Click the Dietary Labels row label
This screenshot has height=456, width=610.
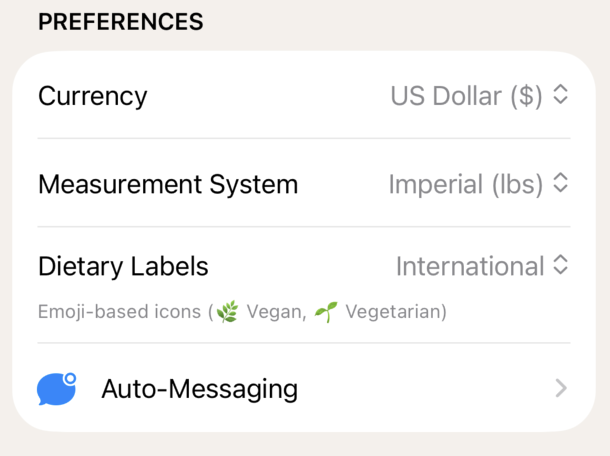123,266
